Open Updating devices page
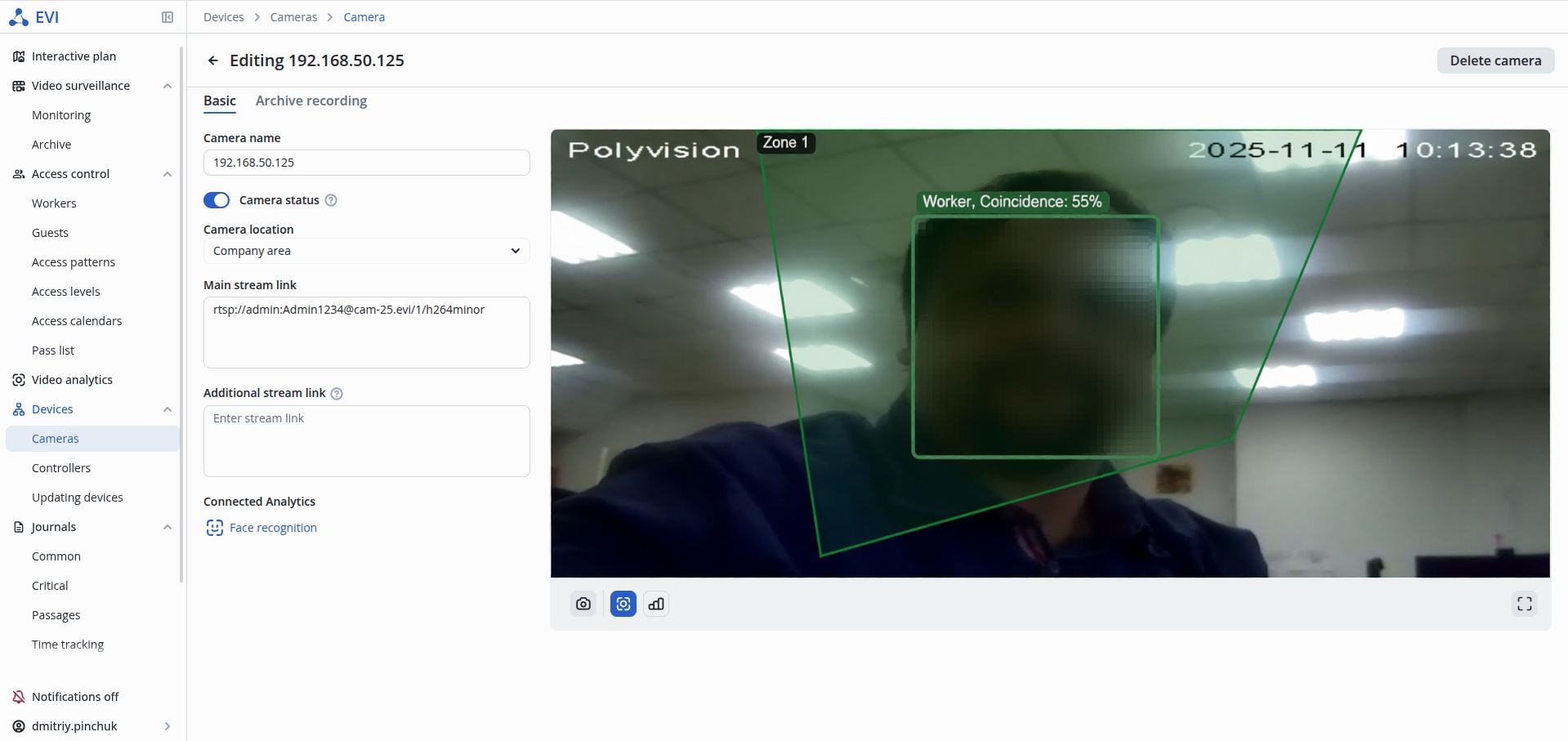Image resolution: width=1568 pixels, height=741 pixels. click(x=78, y=498)
